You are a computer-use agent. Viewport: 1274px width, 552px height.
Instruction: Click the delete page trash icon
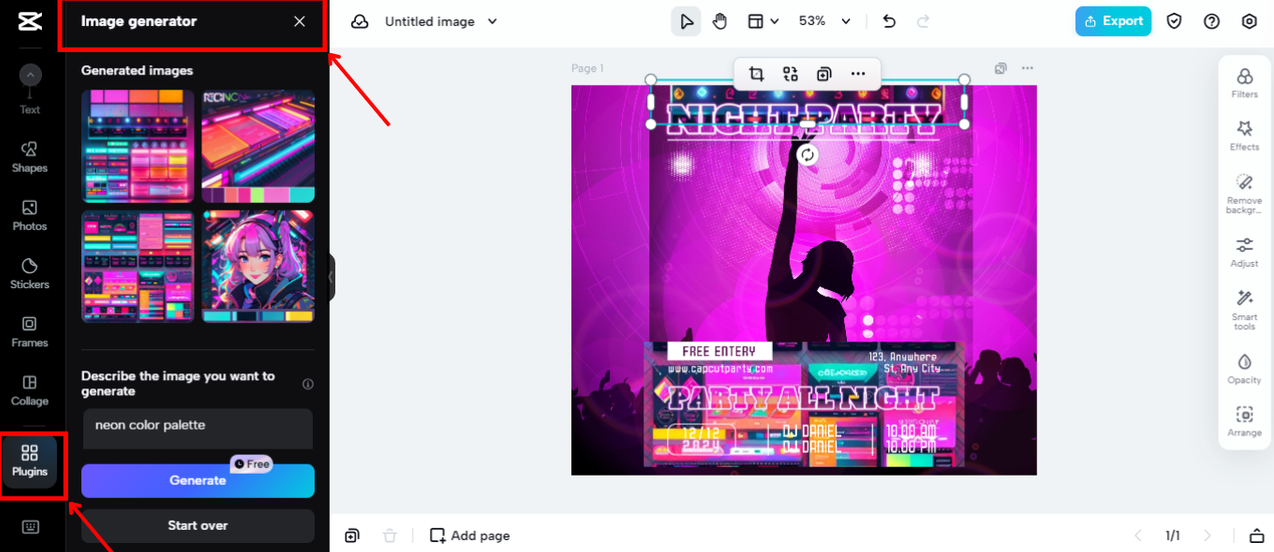[390, 536]
